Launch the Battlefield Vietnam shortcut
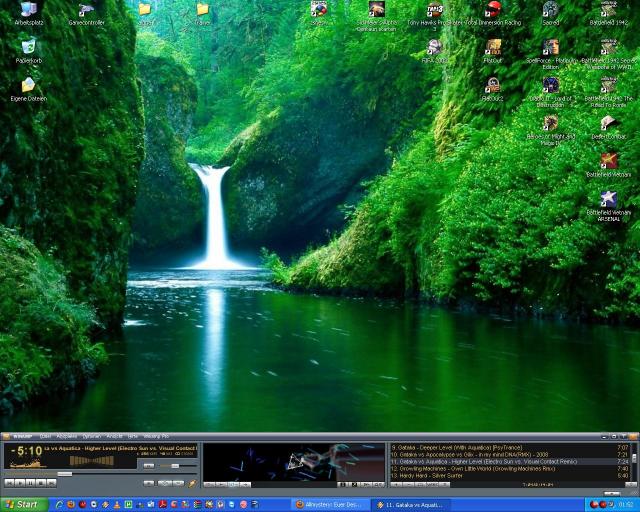Screen dimensions: 640x512 pyautogui.click(x=608, y=161)
